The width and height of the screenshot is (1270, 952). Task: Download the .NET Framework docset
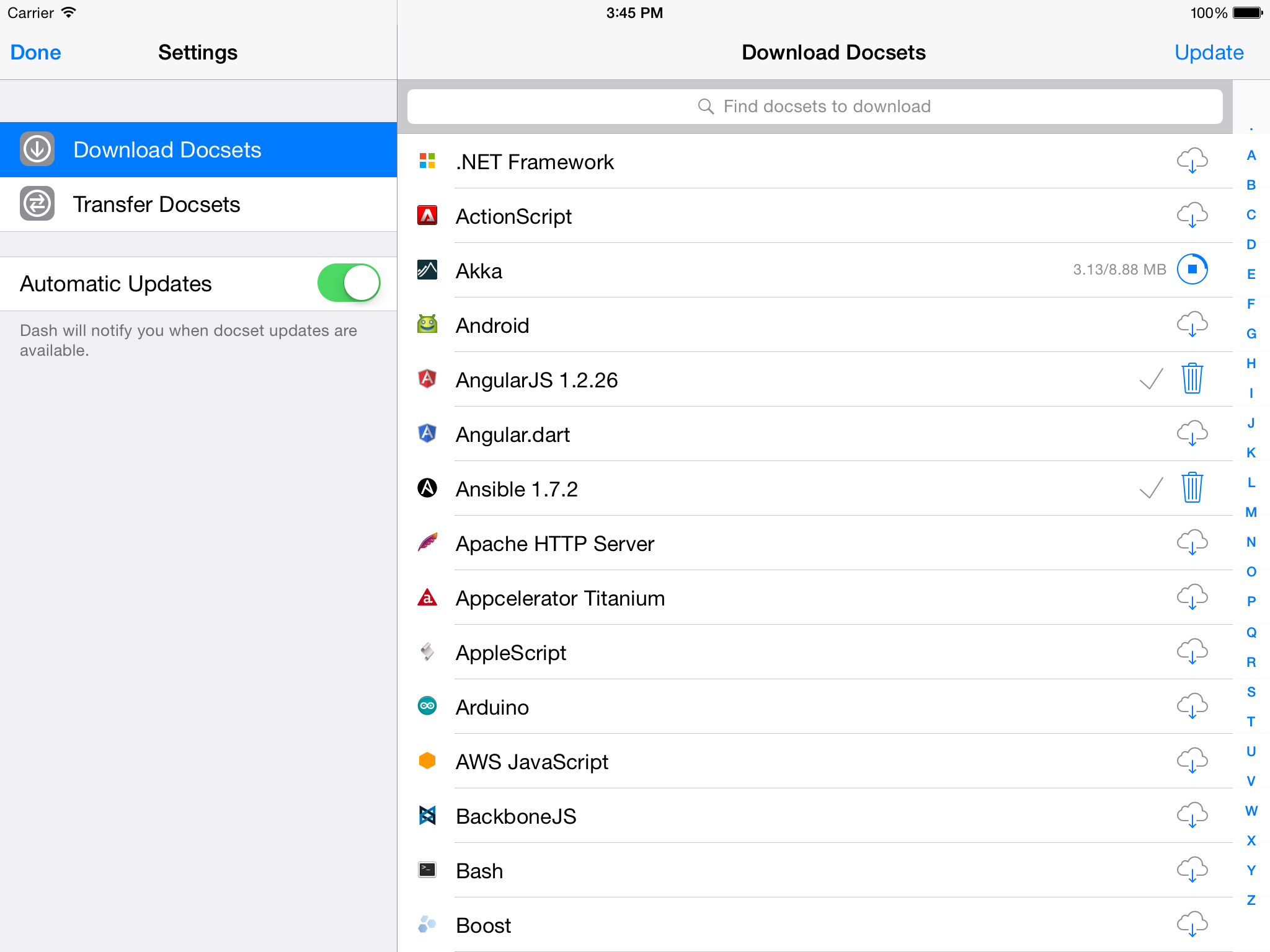pos(1192,161)
